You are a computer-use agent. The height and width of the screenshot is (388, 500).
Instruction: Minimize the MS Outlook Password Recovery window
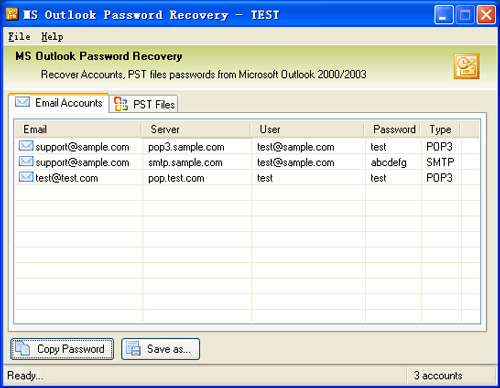pos(444,15)
